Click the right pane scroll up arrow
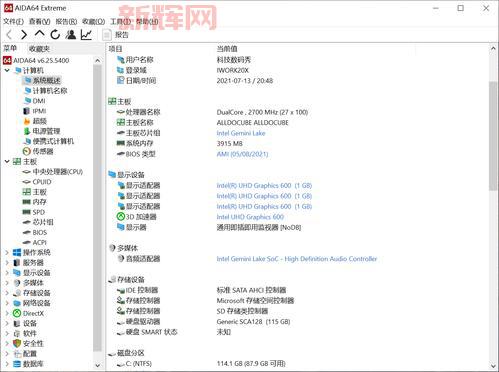The image size is (499, 372). tap(493, 49)
